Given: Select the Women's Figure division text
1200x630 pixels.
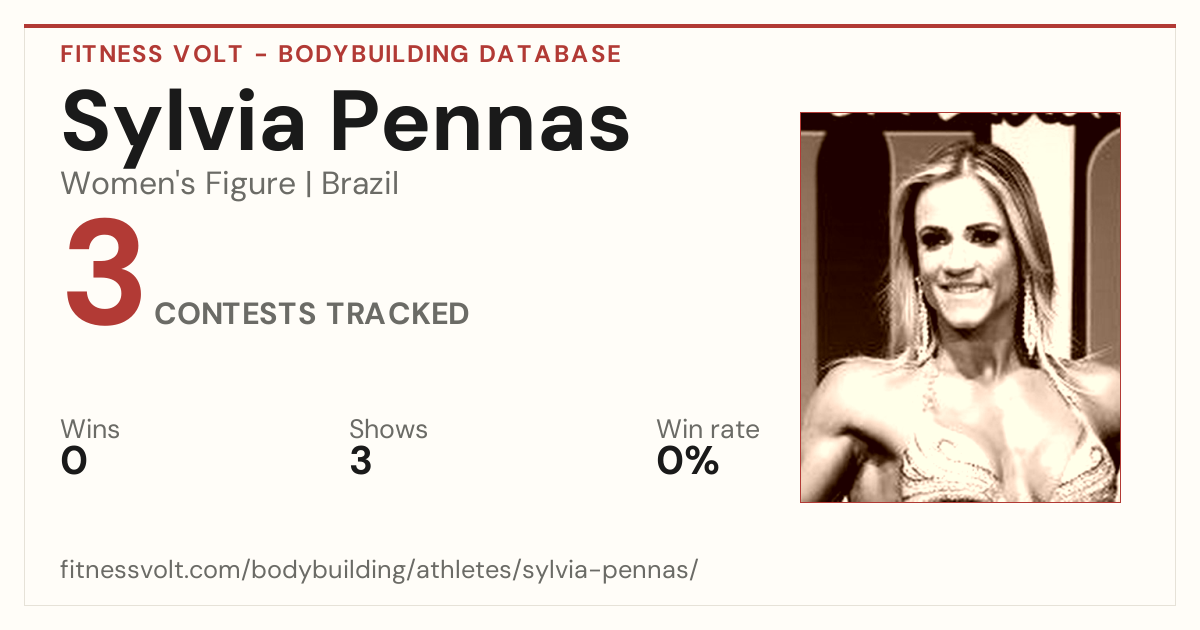Looking at the screenshot, I should pos(178,184).
